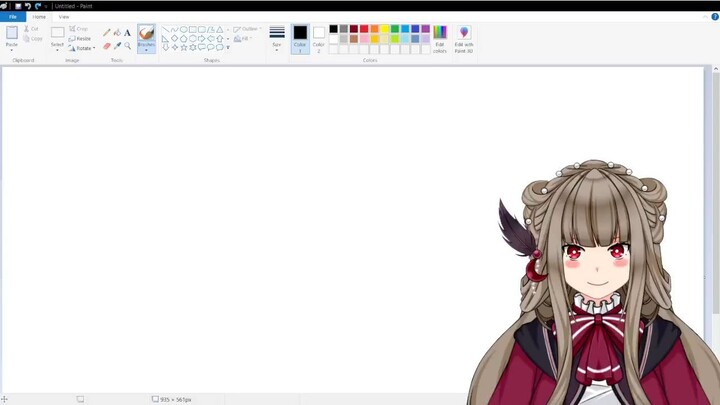Pick the green color swatch

394,29
